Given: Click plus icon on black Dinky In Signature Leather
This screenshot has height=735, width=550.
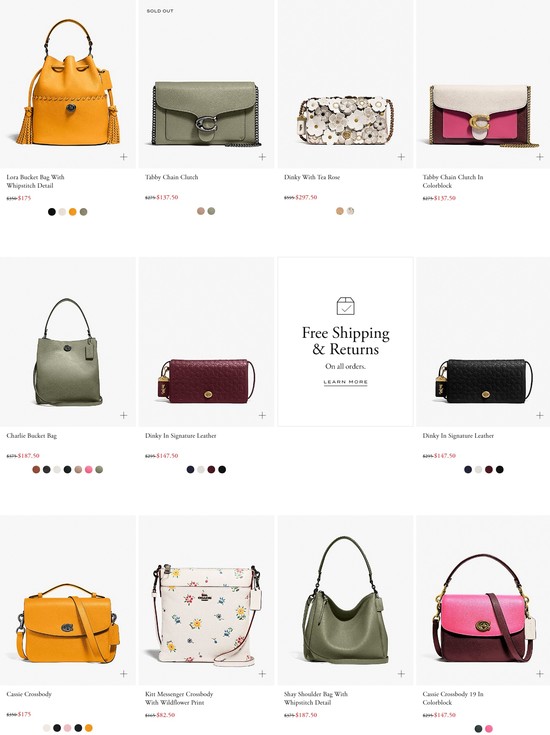Looking at the screenshot, I should [x=540, y=415].
